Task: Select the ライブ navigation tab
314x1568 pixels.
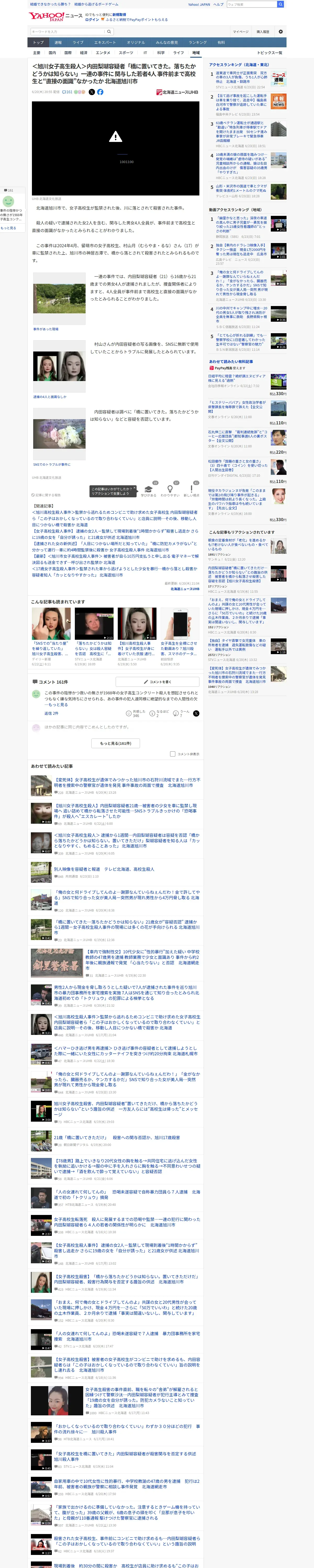Action: 78,43
